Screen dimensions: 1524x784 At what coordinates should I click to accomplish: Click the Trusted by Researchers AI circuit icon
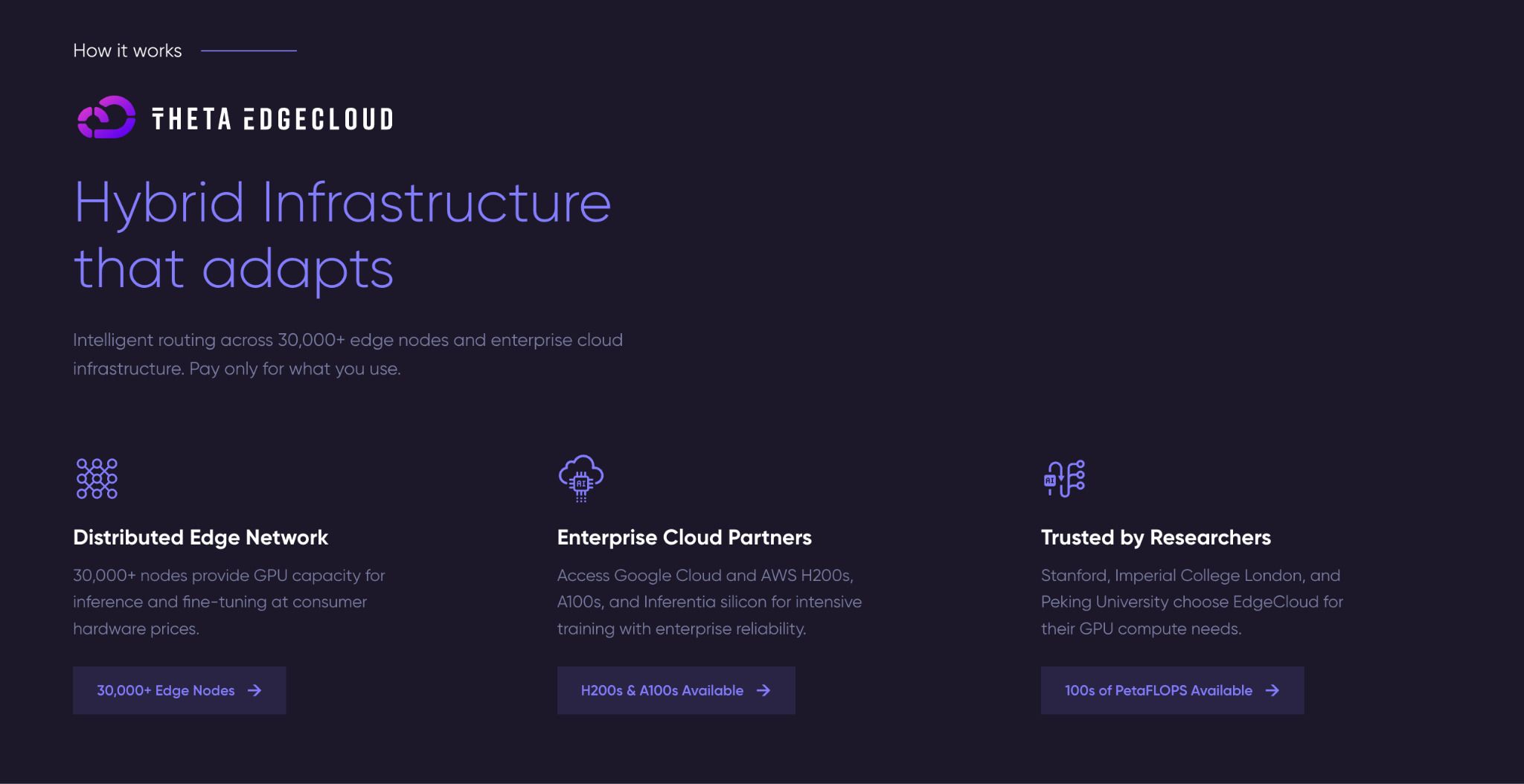1064,478
